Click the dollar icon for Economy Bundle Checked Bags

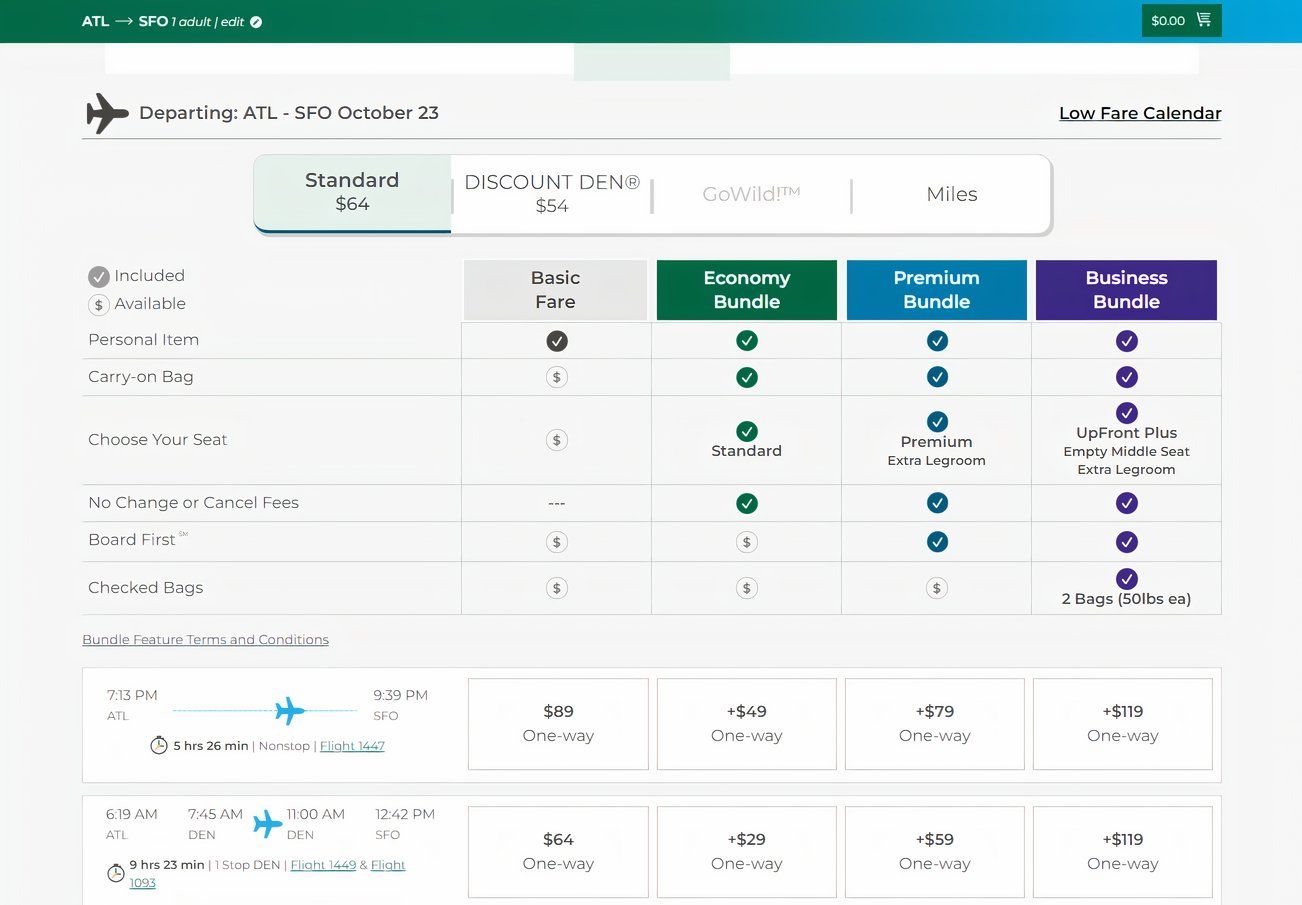pos(746,588)
